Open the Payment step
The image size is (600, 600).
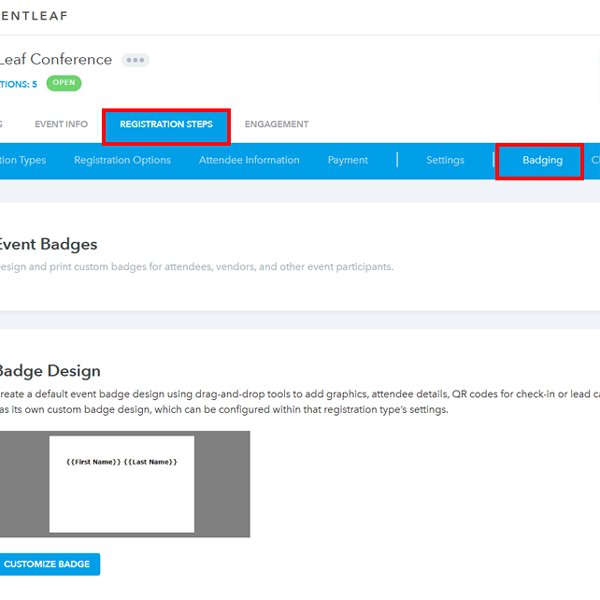pyautogui.click(x=348, y=160)
